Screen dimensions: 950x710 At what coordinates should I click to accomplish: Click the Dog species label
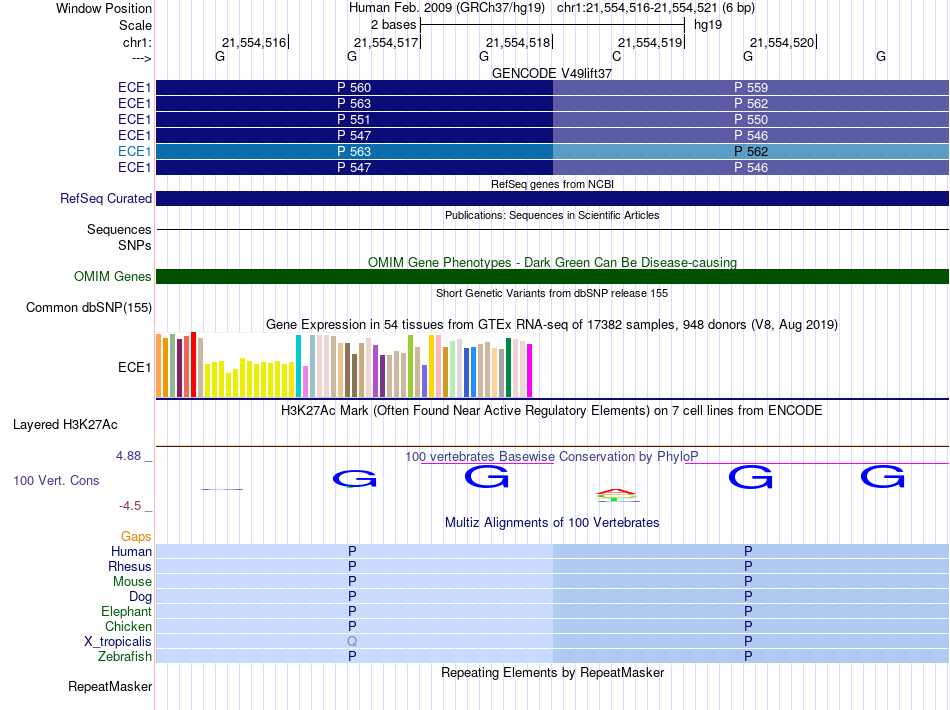click(140, 597)
